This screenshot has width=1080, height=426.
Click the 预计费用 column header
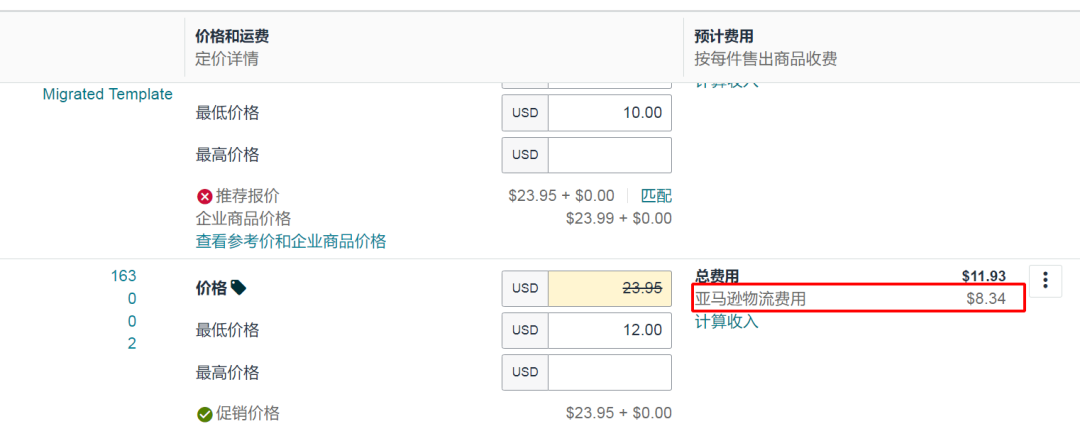(x=723, y=37)
